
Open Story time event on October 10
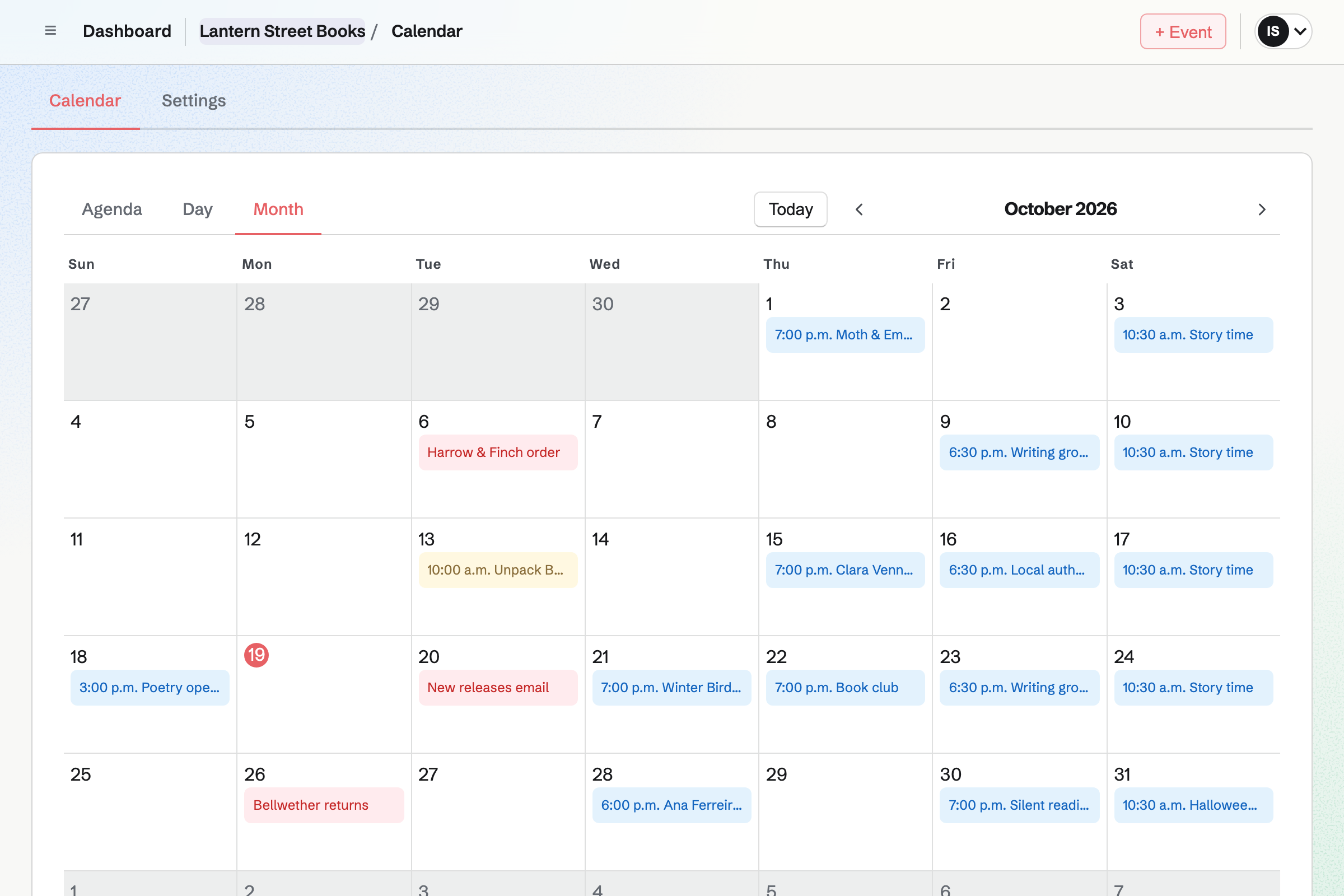[1193, 452]
